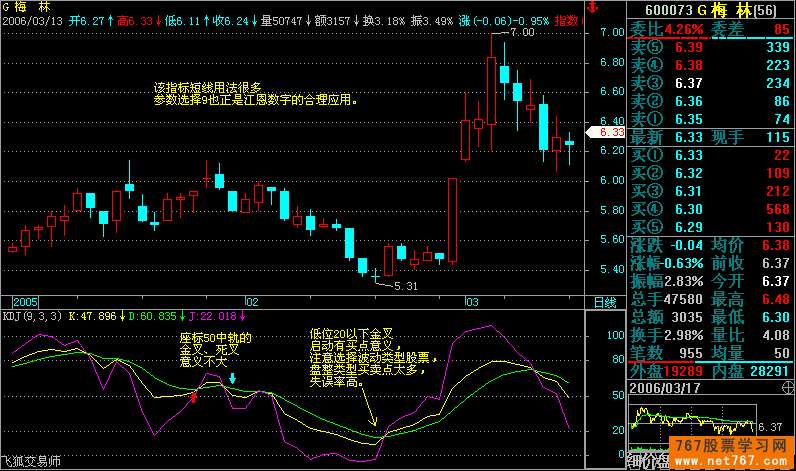Screen dimensions: 796x471
Task: Click the 03 month marker on timeline
Action: [x=470, y=301]
